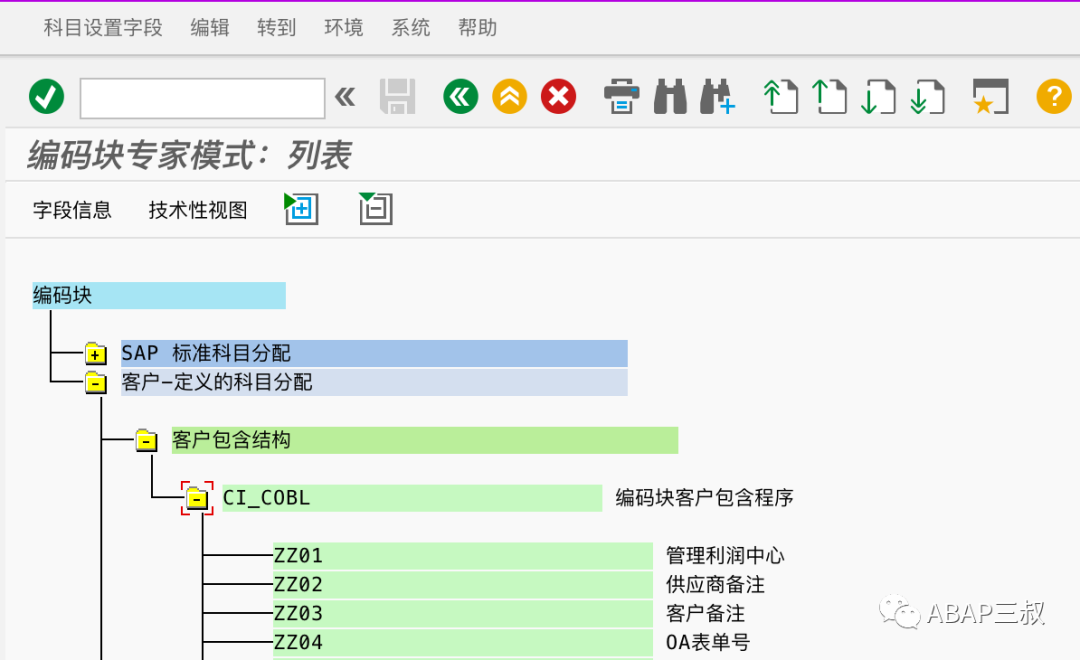
Task: Select the 编码块 root node
Action: point(159,296)
